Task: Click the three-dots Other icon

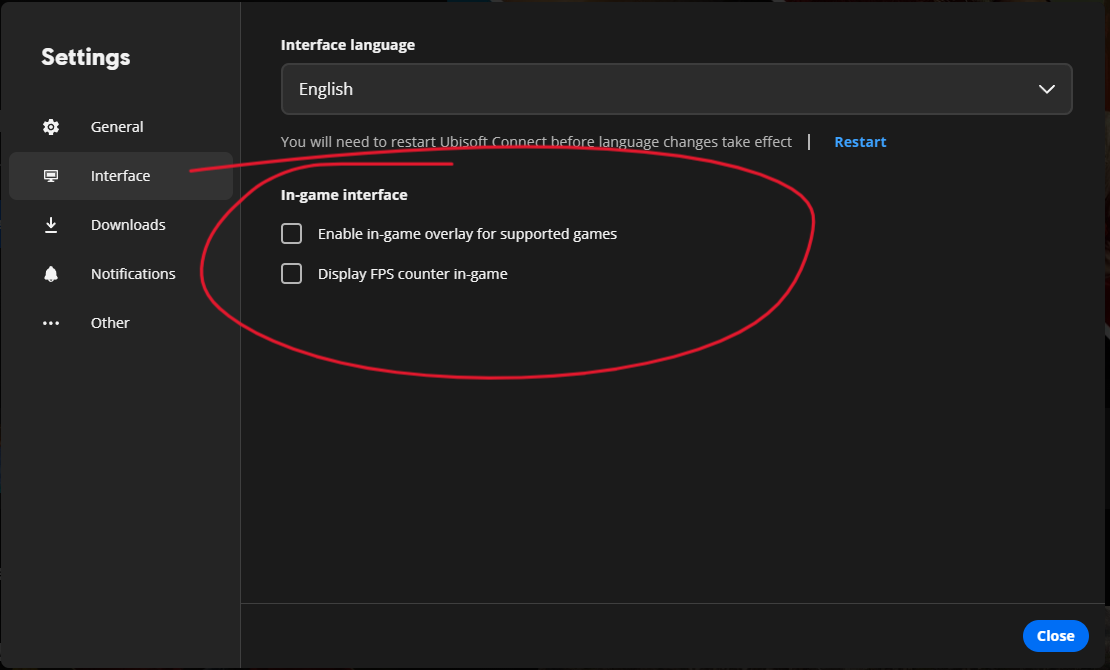Action: (51, 323)
